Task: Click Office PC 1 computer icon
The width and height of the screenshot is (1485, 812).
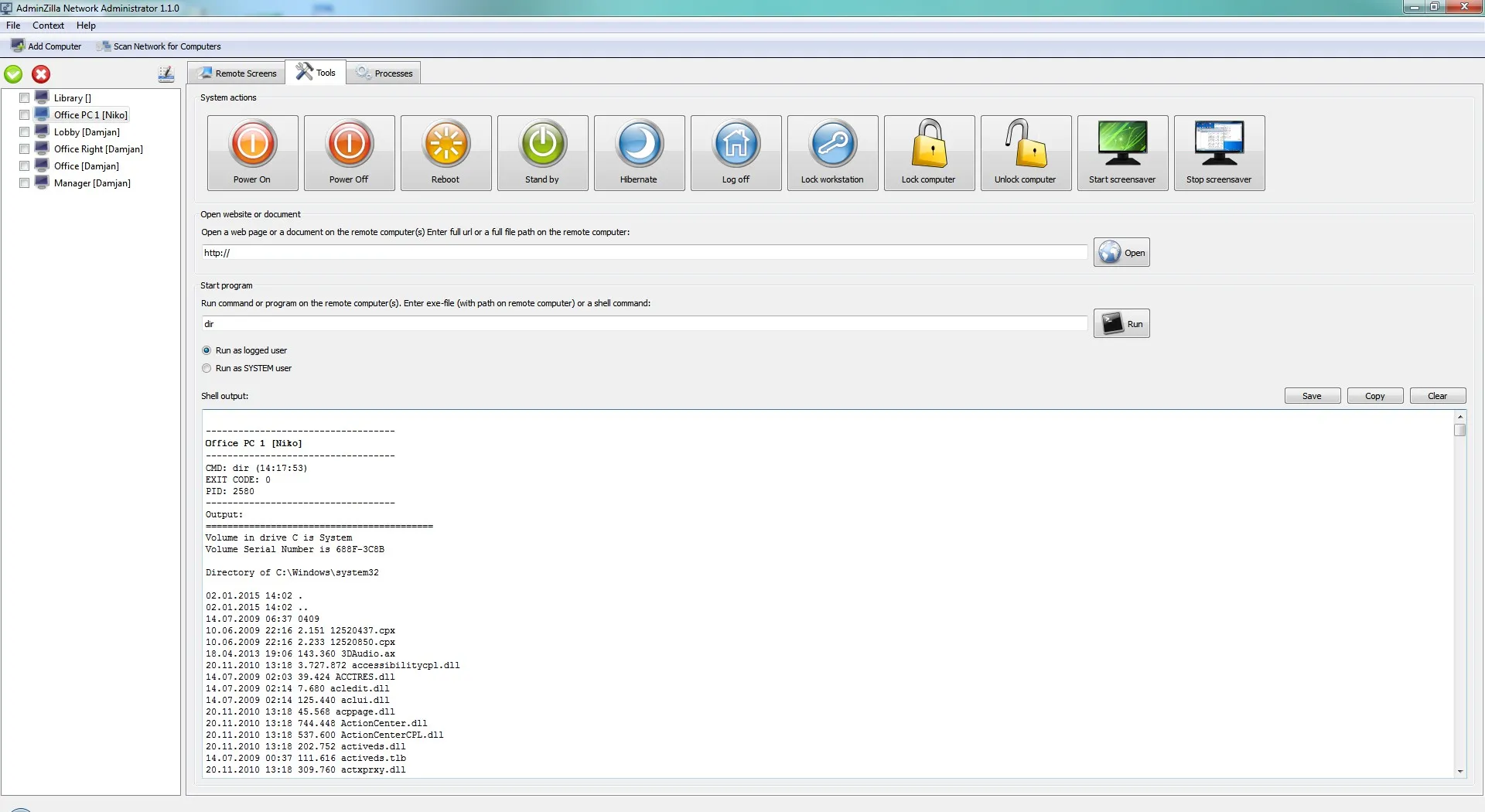Action: pos(42,114)
